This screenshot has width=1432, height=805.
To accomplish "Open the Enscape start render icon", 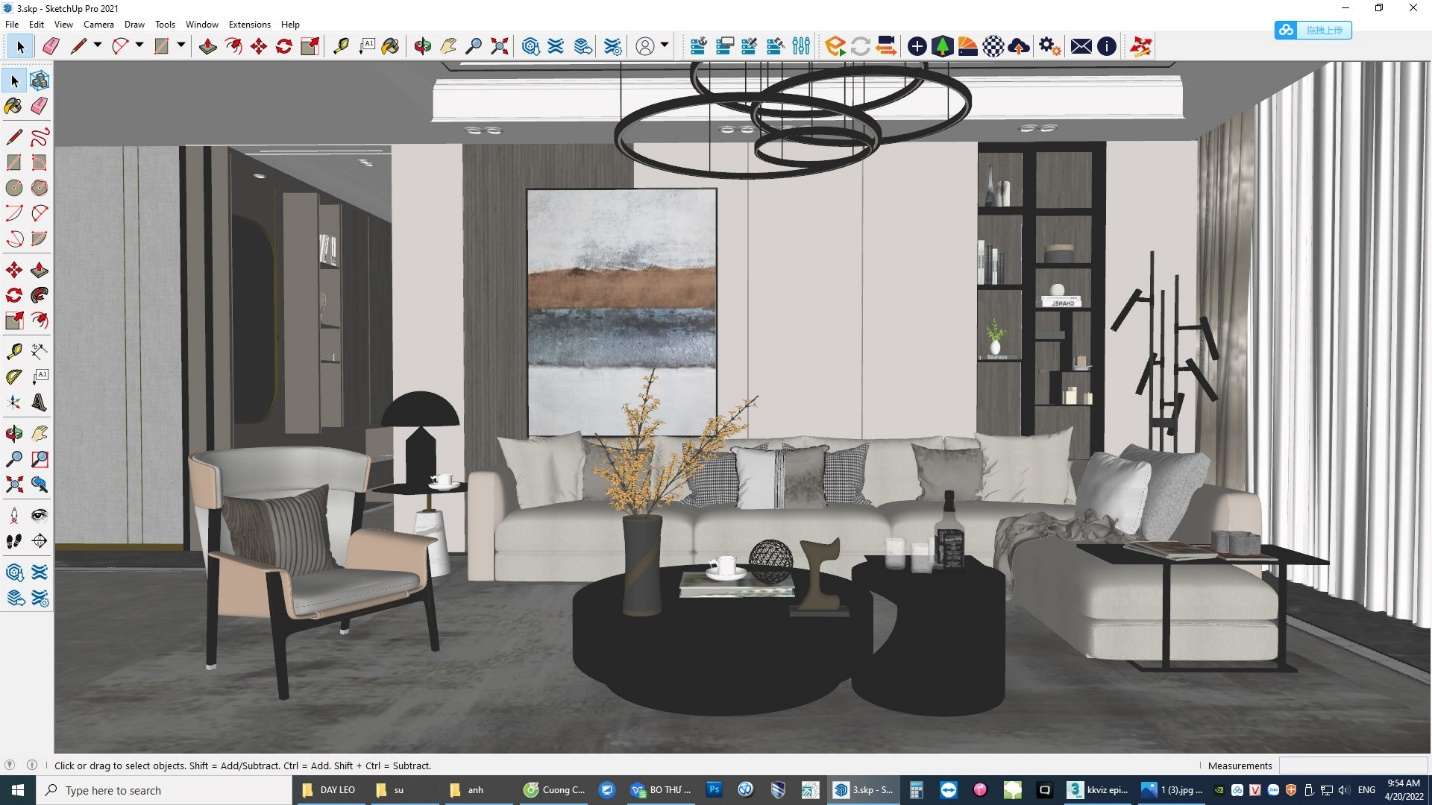I will (x=835, y=46).
